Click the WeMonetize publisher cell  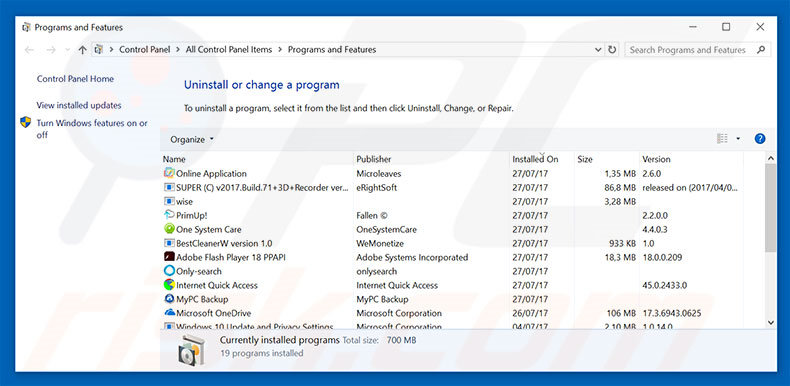pyautogui.click(x=380, y=243)
